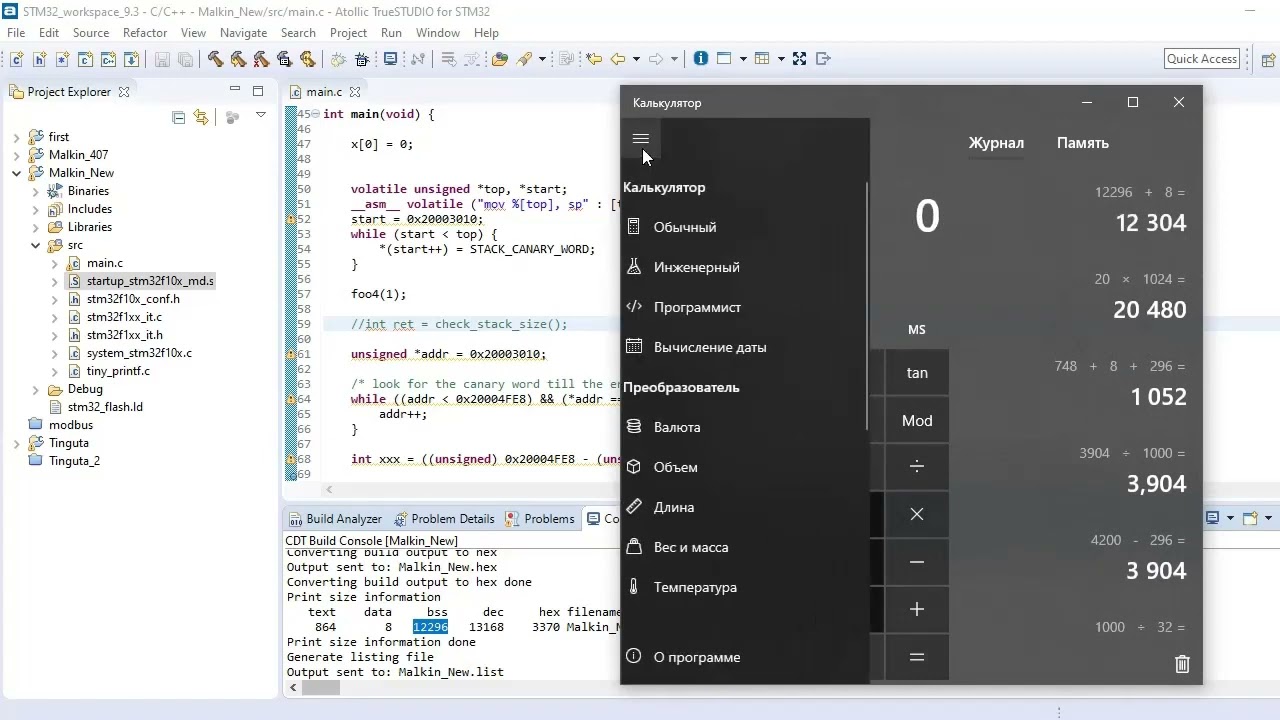Viewport: 1280px width, 720px height.
Task: Click the calculator Mod button
Action: point(917,421)
